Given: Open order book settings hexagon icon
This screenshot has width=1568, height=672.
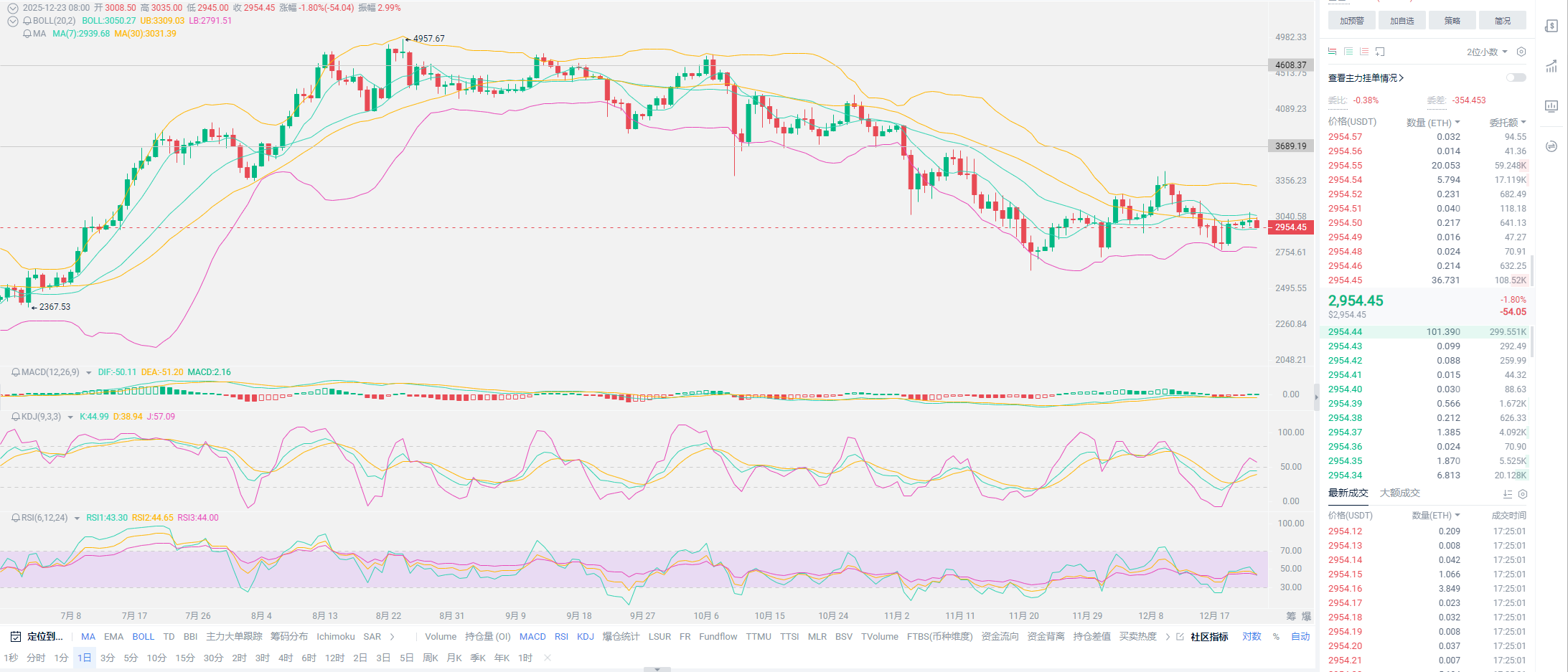Looking at the screenshot, I should point(1521,52).
